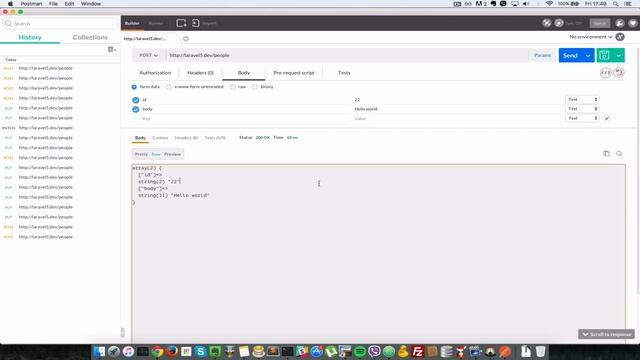Open Google Chrome from the dock

(x=158, y=351)
